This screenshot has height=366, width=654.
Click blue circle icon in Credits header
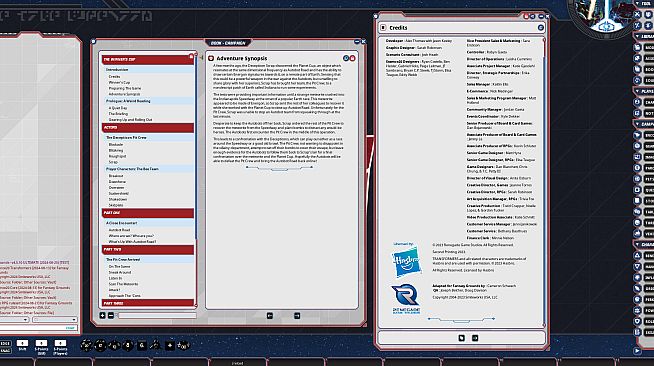(x=541, y=28)
